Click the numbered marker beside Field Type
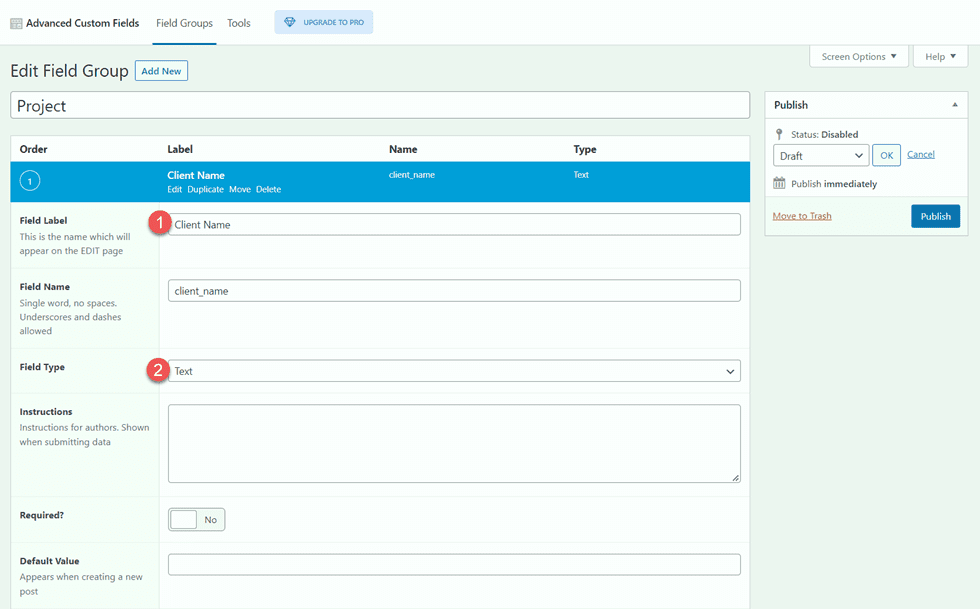This screenshot has height=609, width=980. [x=160, y=367]
